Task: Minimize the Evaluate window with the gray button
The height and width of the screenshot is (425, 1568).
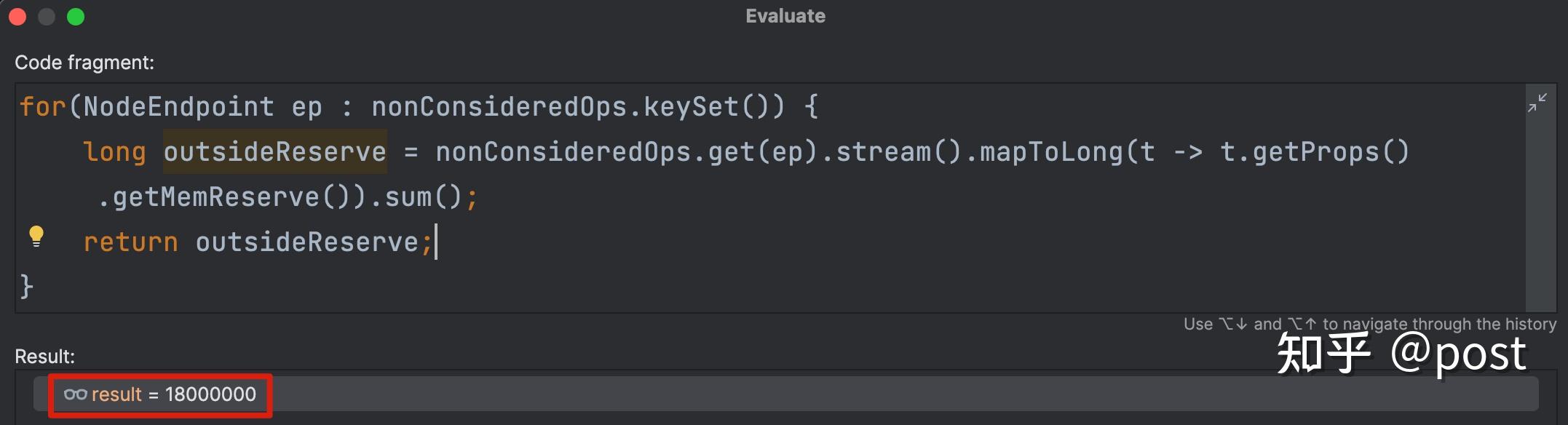Action: [x=47, y=16]
